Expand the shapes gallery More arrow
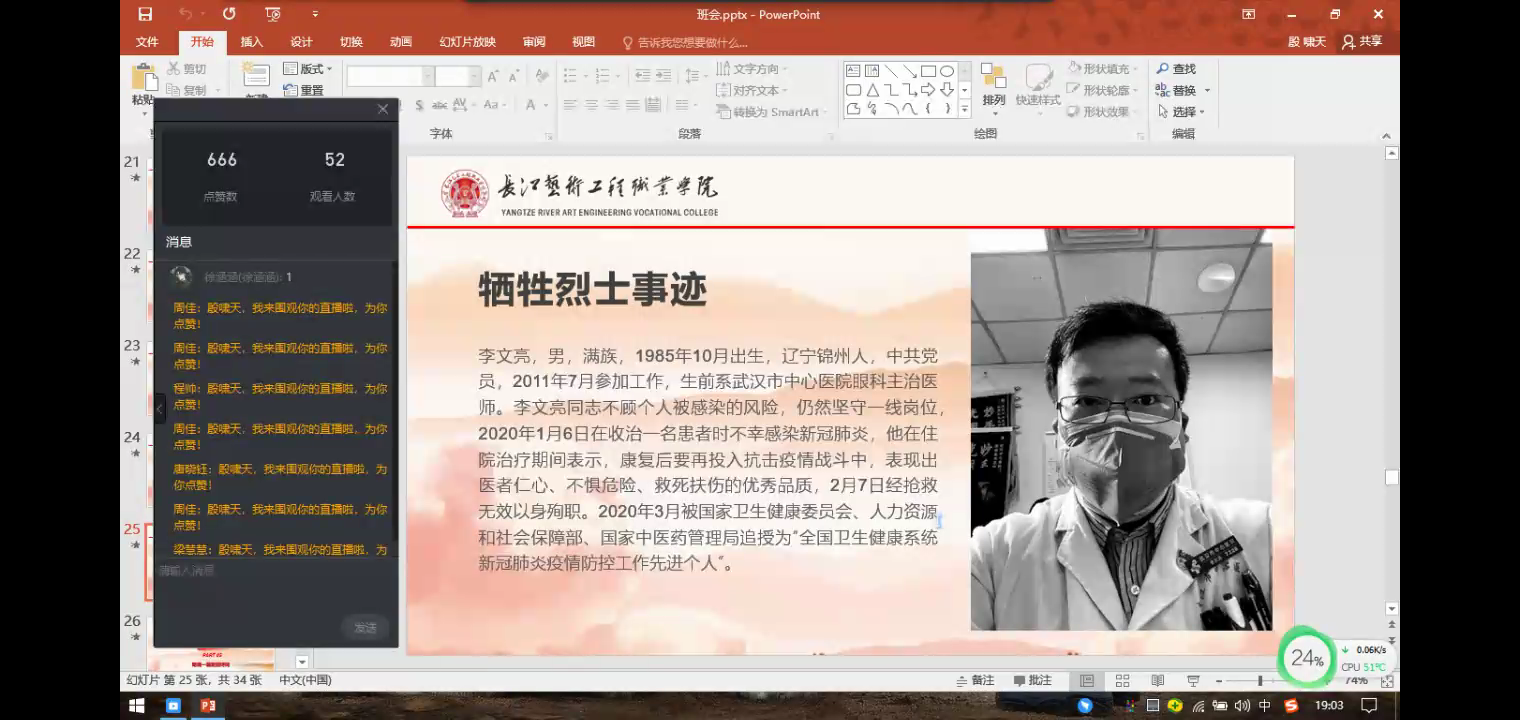 pos(964,109)
